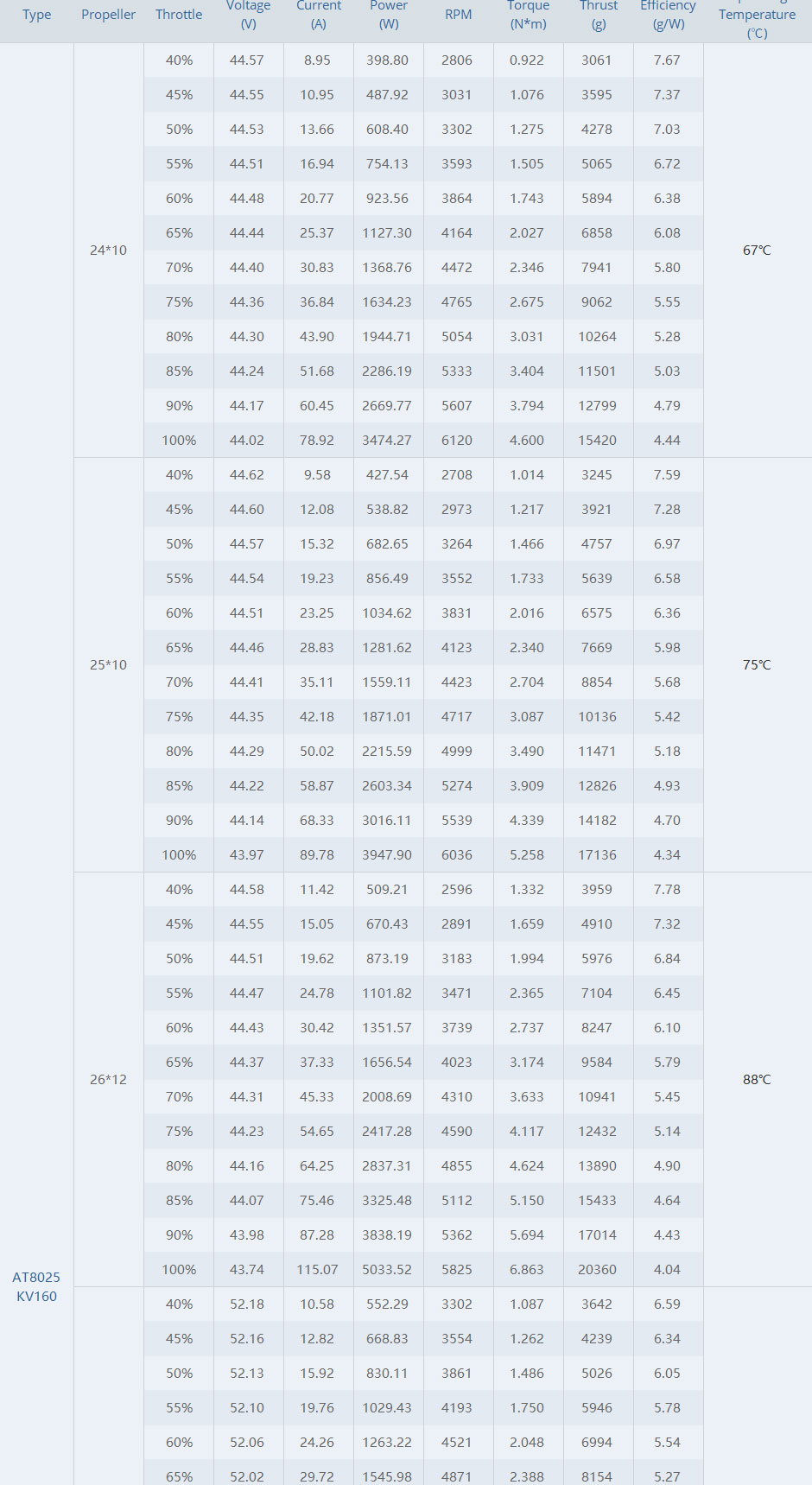Select the 26*12 propeller cell
Image resolution: width=812 pixels, height=1485 pixels.
coord(108,1080)
